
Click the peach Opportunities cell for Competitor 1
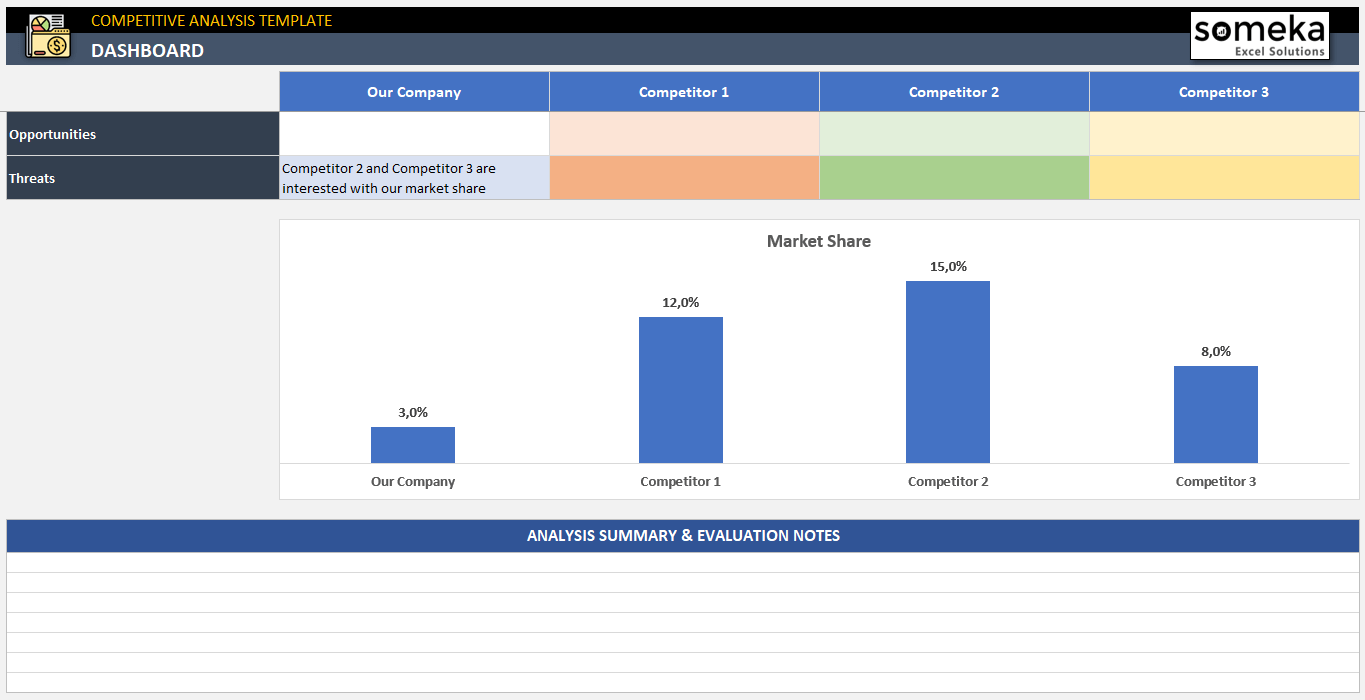683,133
